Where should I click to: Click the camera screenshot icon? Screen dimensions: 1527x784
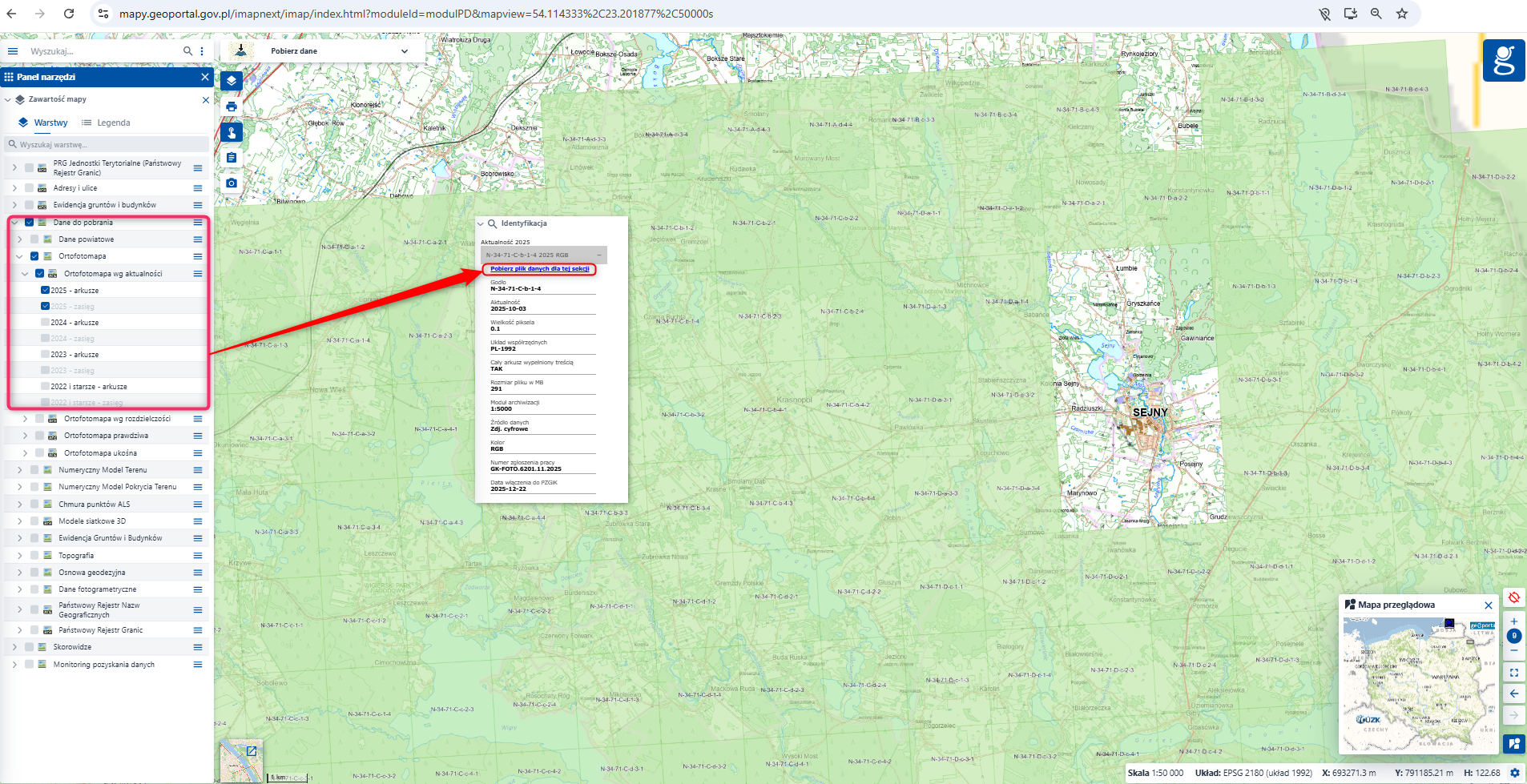[x=232, y=183]
